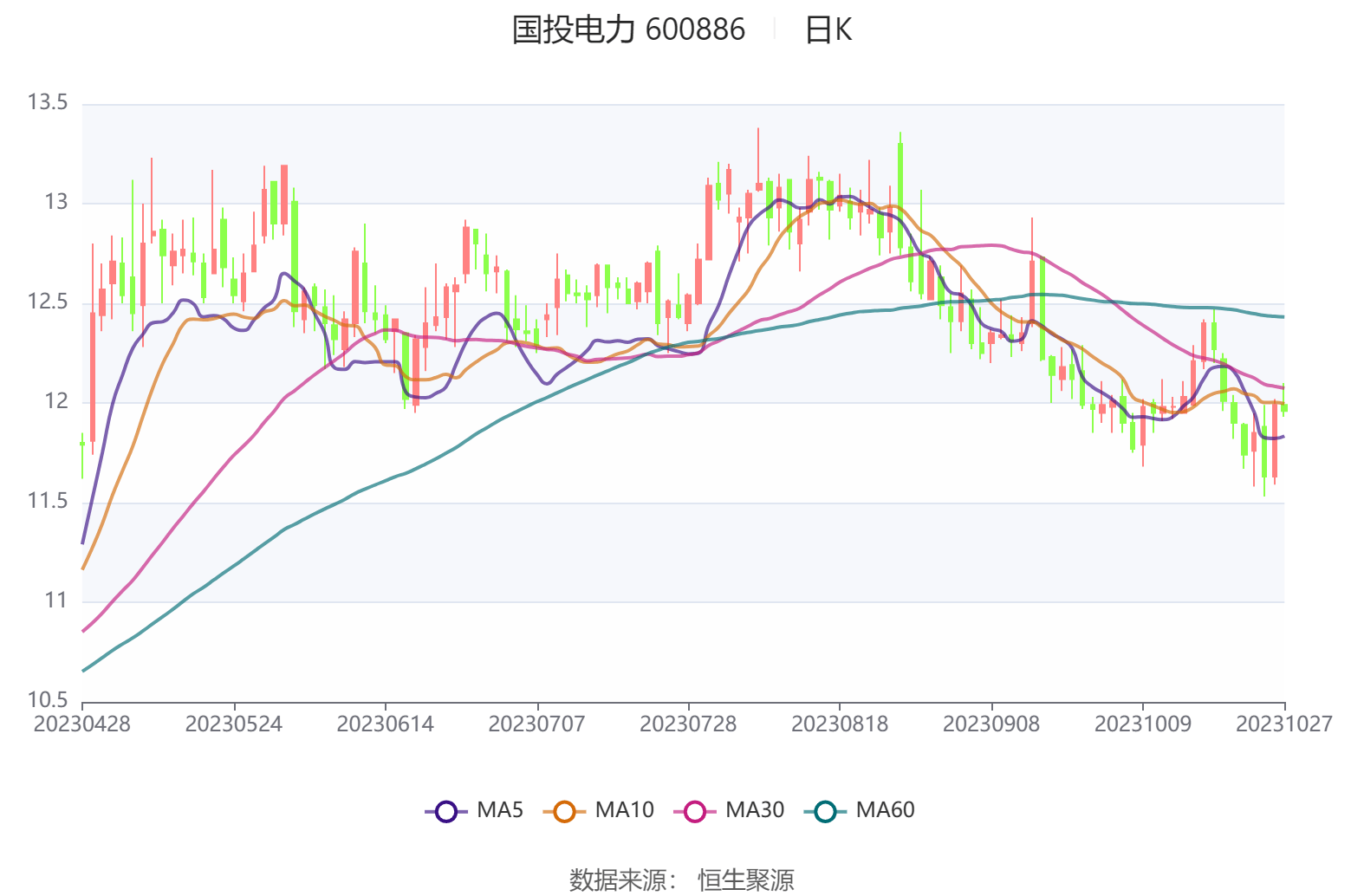Hide the MA10 line via its text label
1364x896 pixels.
(x=624, y=810)
